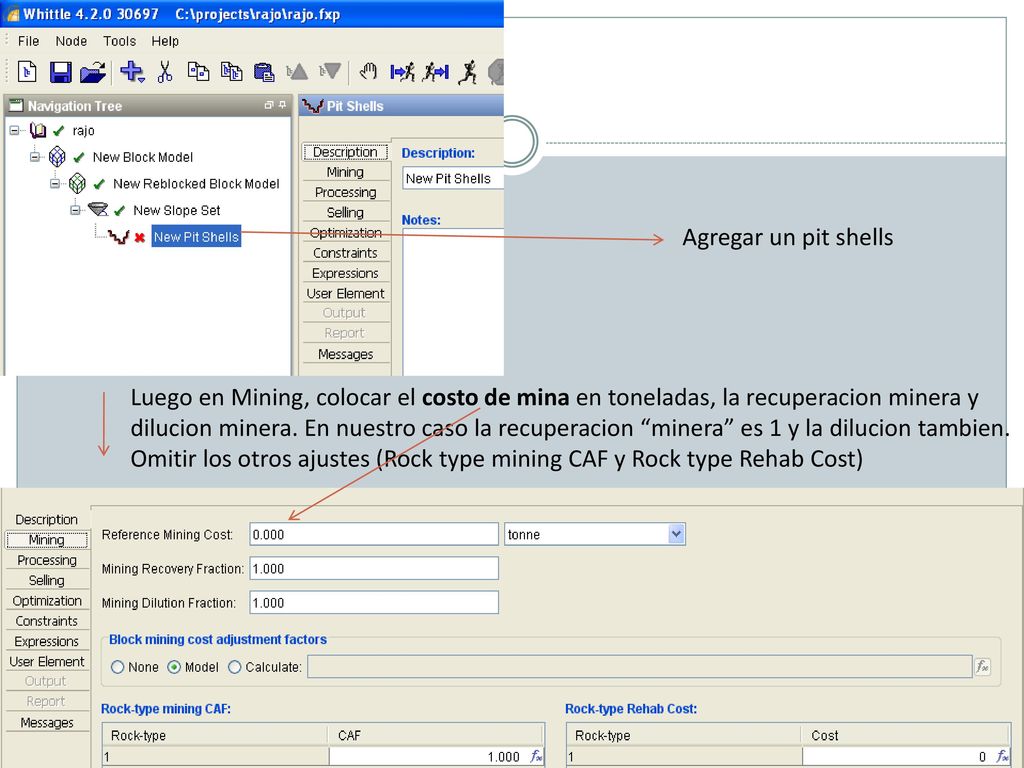Click the red X status beside New Pit Shells

[139, 237]
